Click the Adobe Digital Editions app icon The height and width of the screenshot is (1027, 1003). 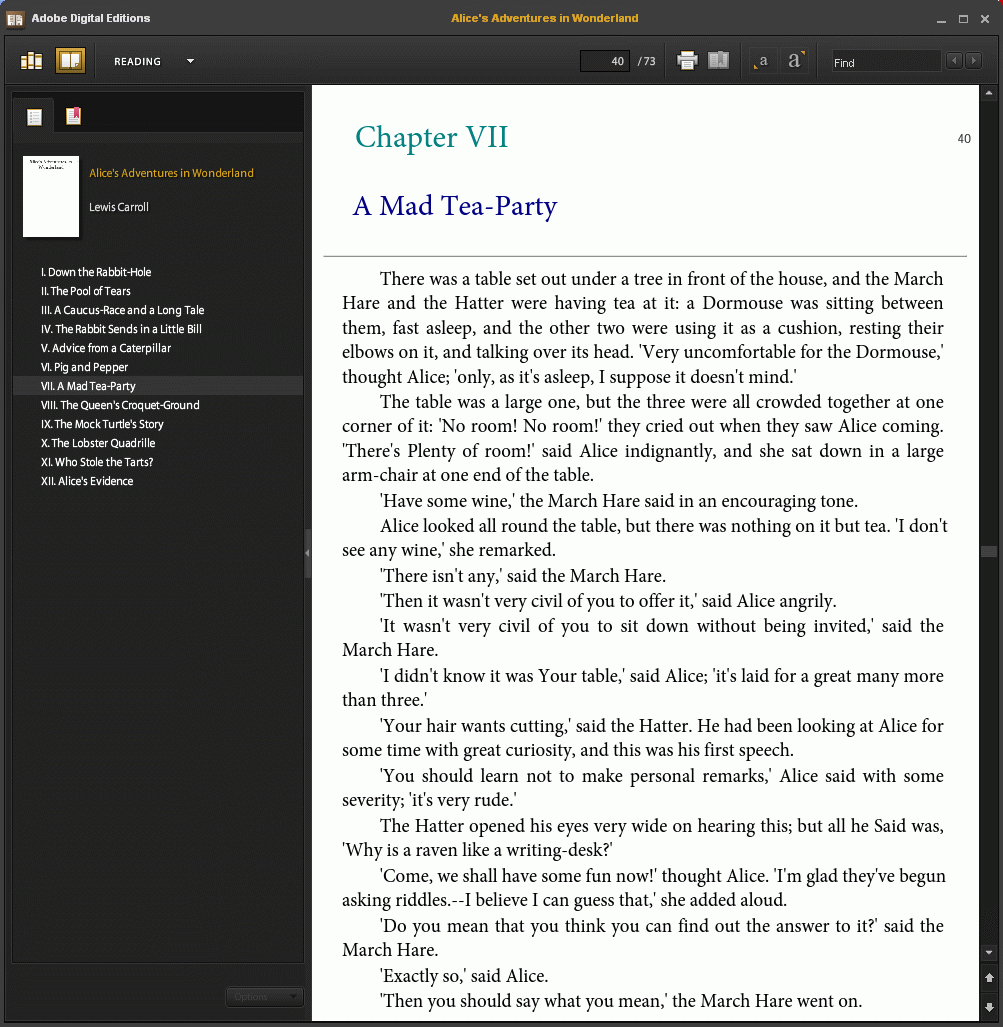pos(15,19)
